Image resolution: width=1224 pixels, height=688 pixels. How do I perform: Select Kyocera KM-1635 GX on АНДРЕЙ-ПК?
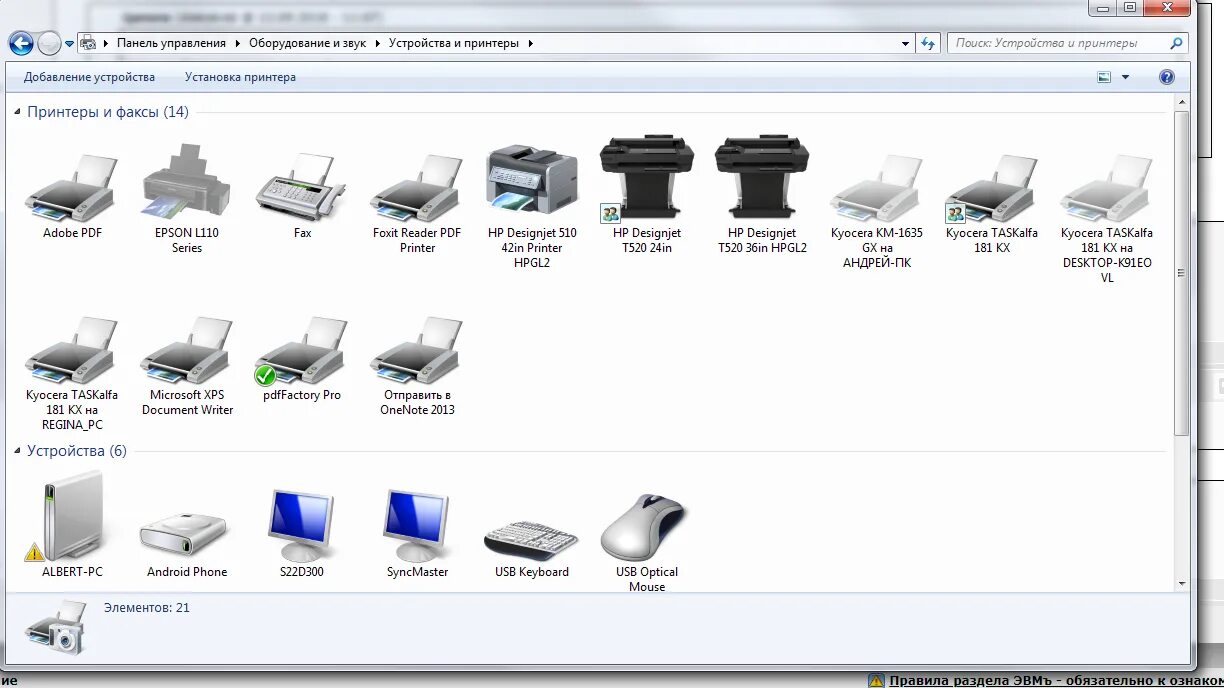(x=877, y=212)
